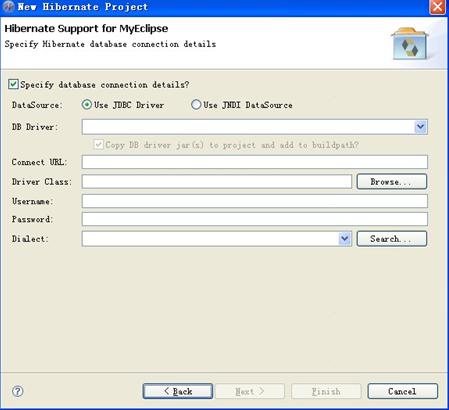Focus the Connect URL input field
This screenshot has height=410, width=449.
(x=255, y=162)
